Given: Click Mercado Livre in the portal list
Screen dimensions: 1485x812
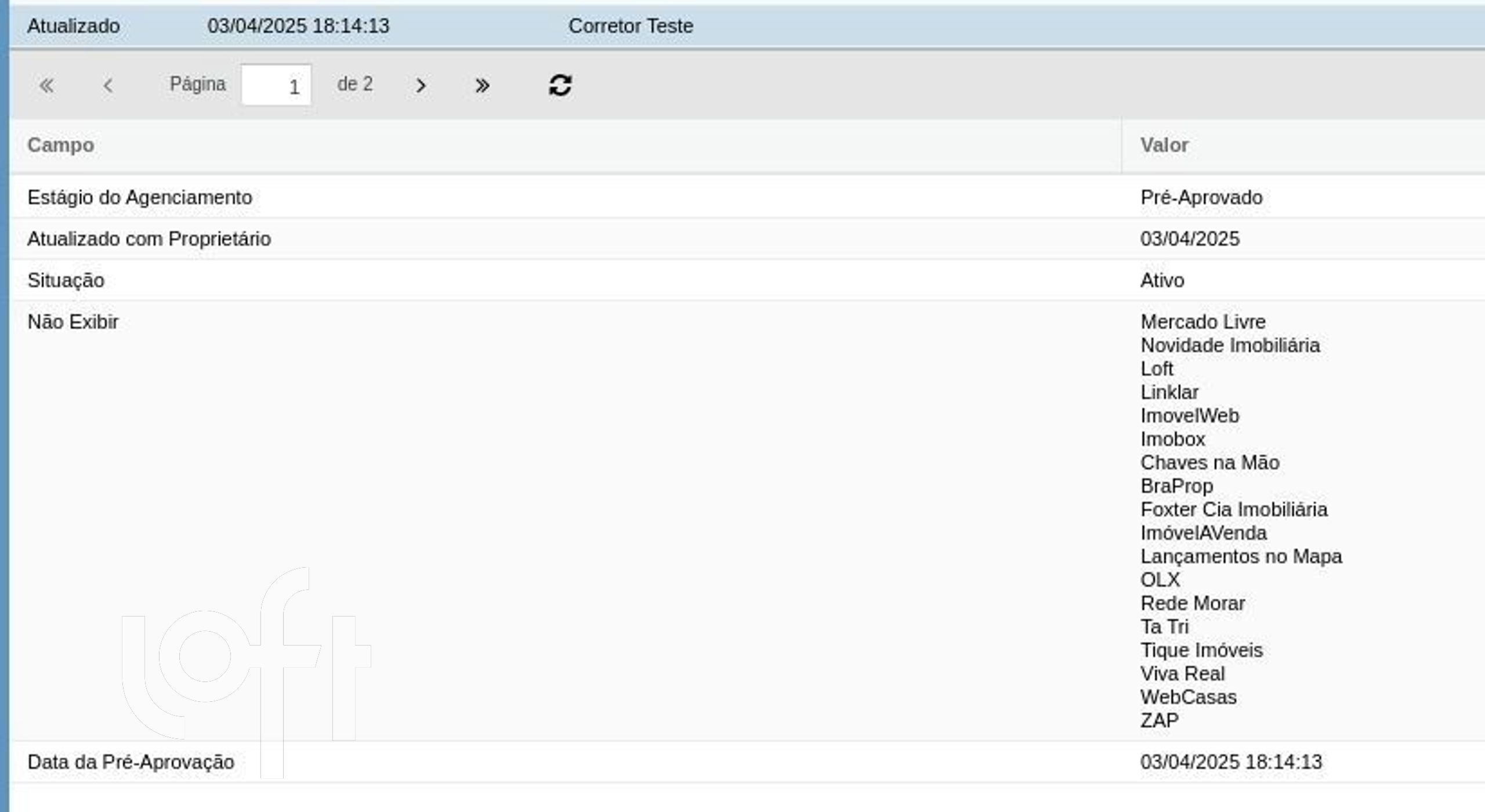Looking at the screenshot, I should point(1203,322).
